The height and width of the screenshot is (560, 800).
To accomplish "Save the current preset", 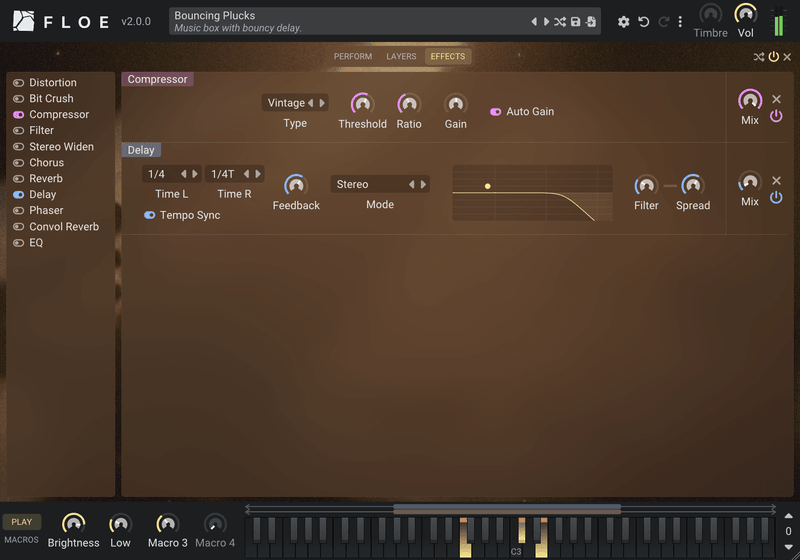I will pyautogui.click(x=576, y=21).
